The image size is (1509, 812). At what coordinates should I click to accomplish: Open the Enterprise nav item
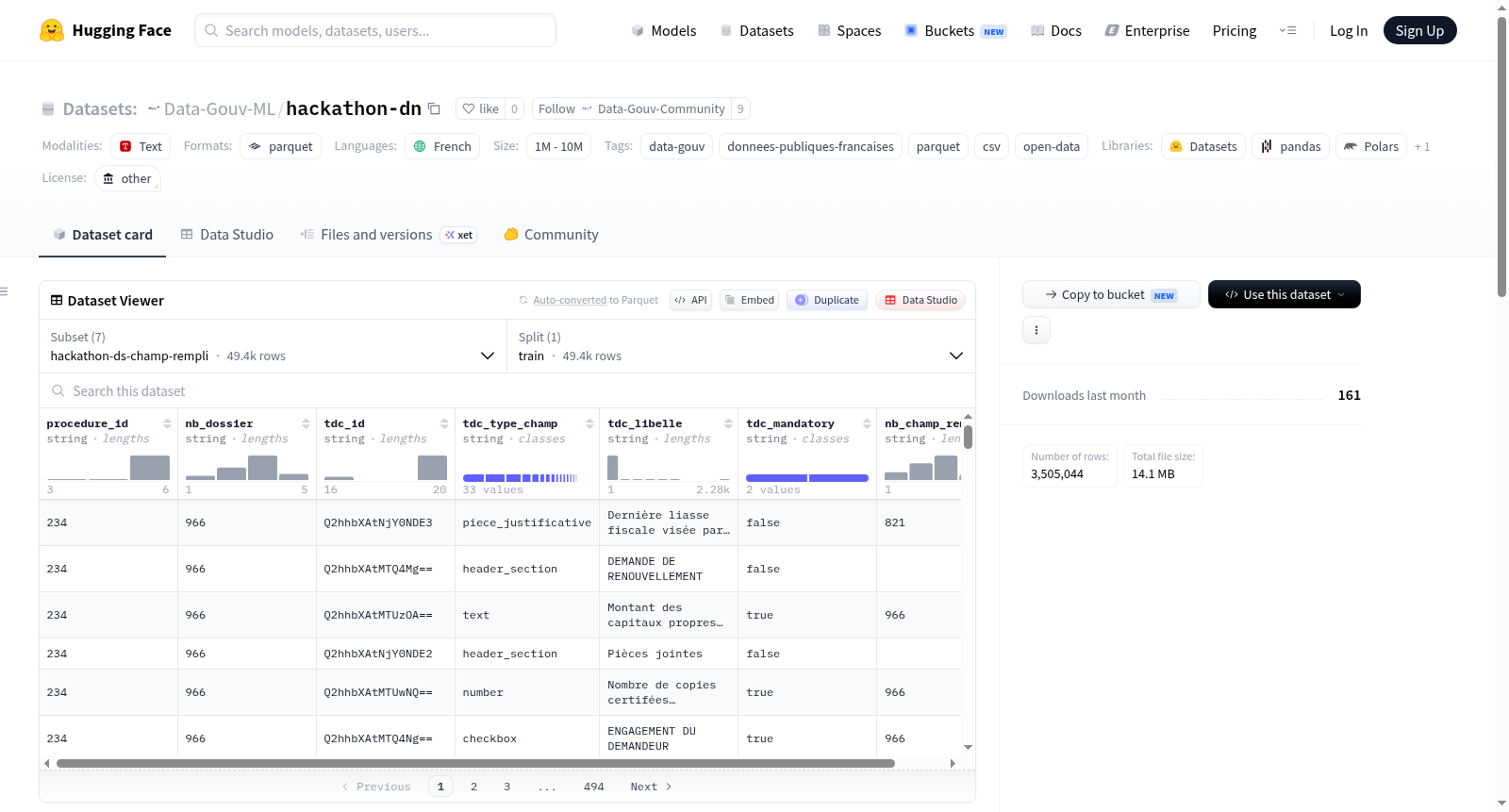click(x=1147, y=30)
